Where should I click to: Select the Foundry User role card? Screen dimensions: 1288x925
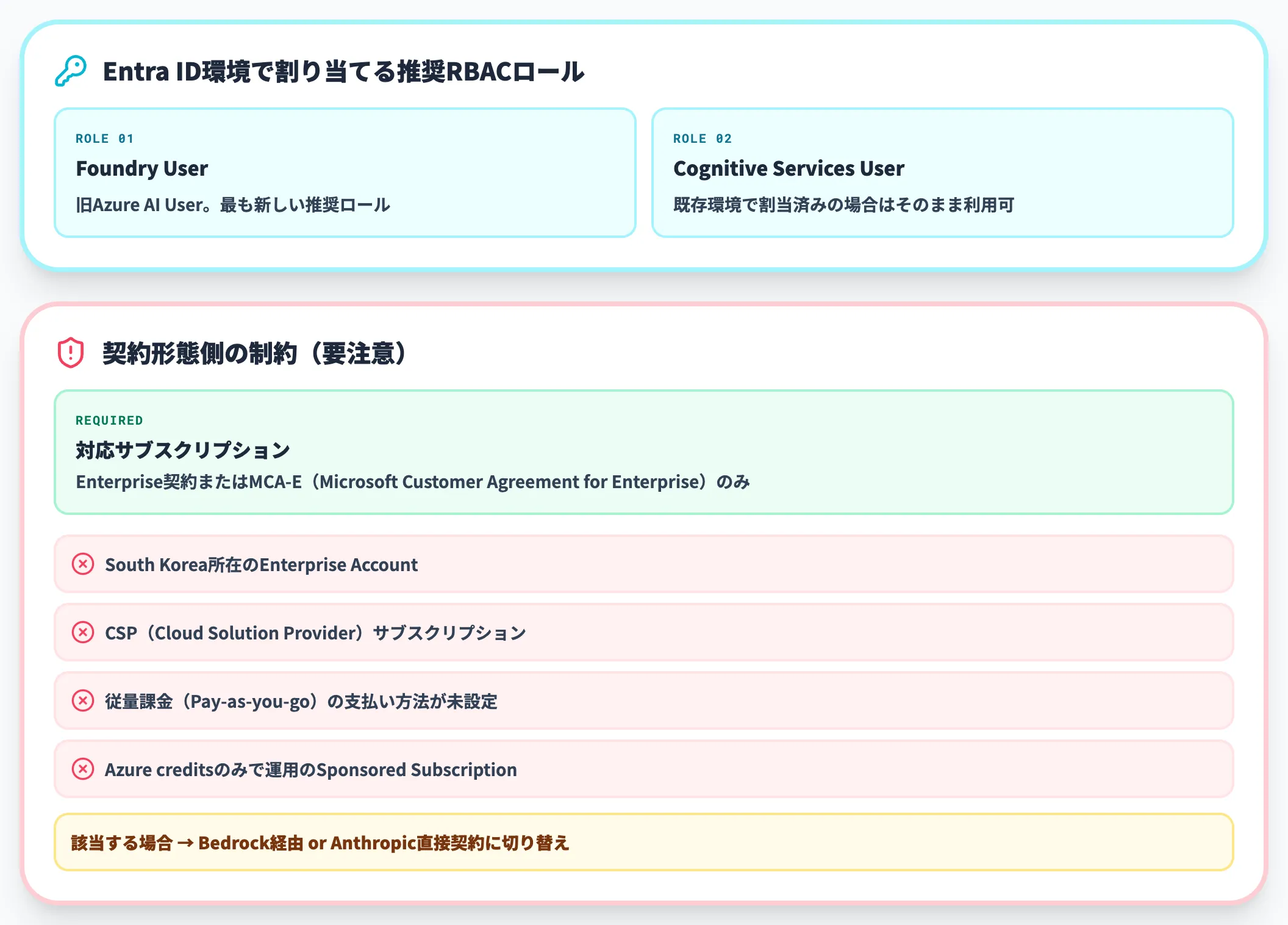point(345,173)
